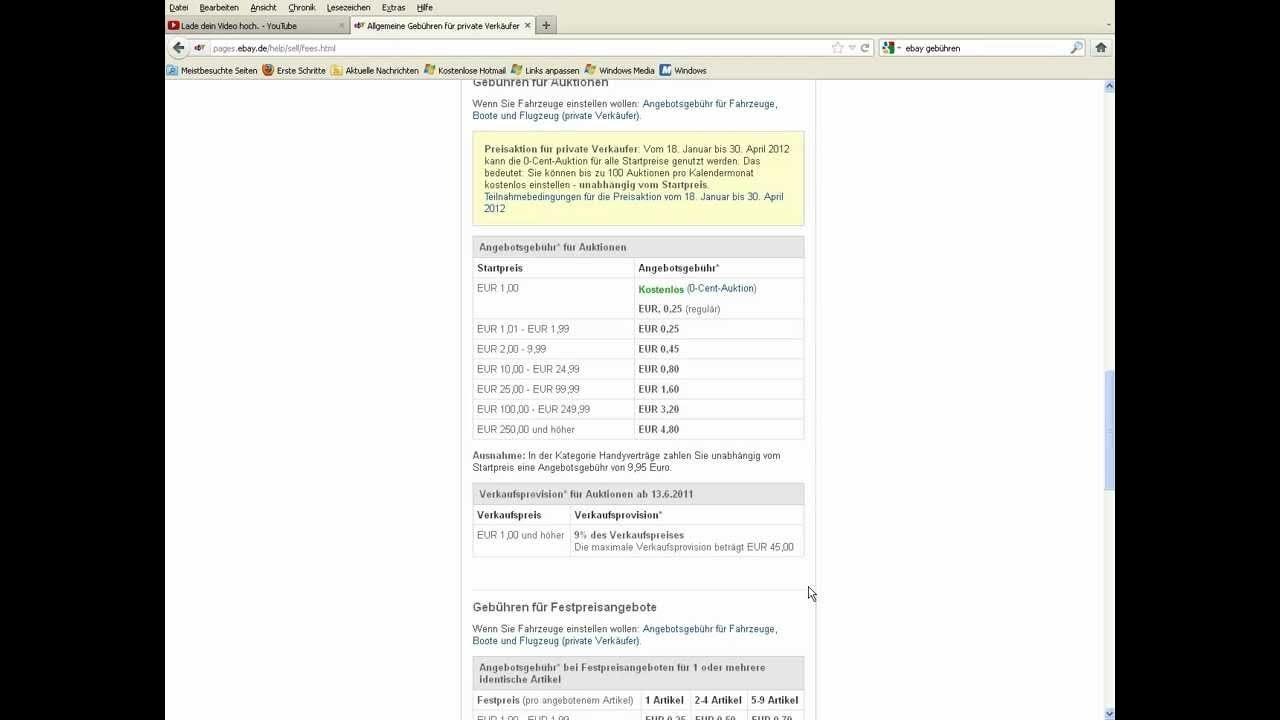Viewport: 1280px width, 720px height.
Task: Open the Extras menu
Action: 393,7
